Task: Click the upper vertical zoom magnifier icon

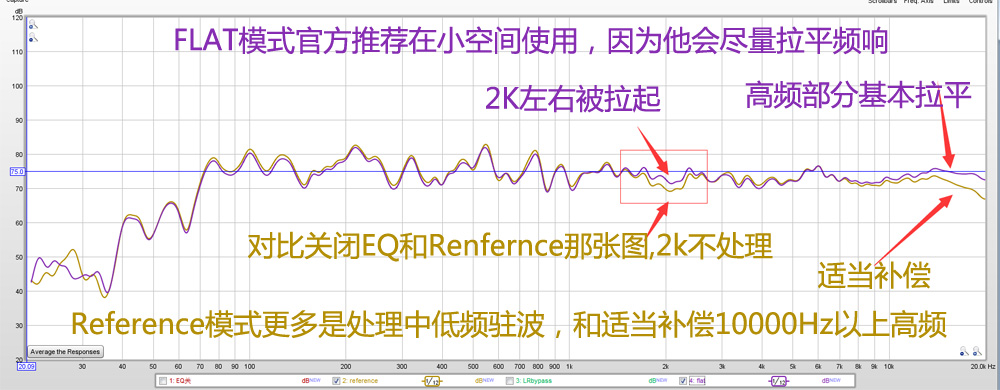Action: pos(33,25)
